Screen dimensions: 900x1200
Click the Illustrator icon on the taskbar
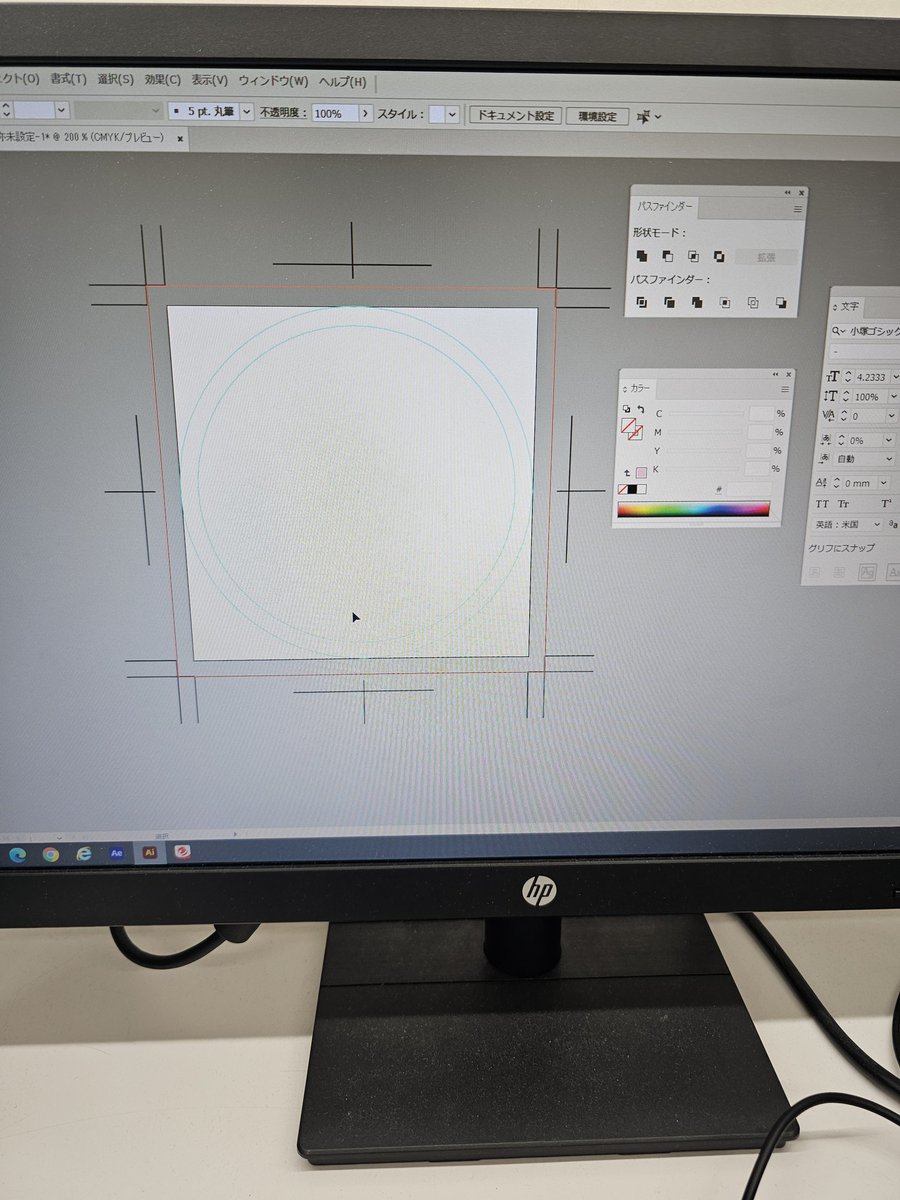coord(149,853)
